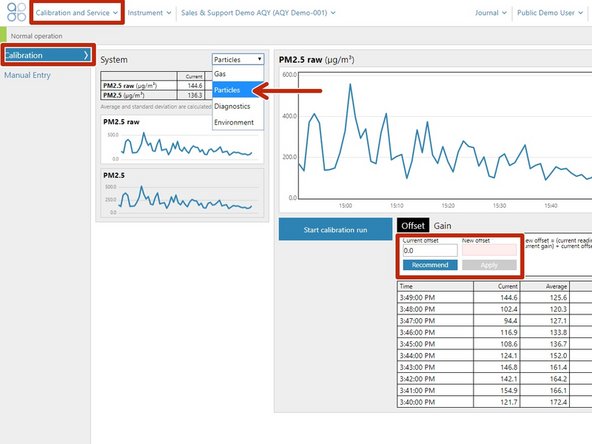Choose Gas from the dropdown list

[238, 74]
